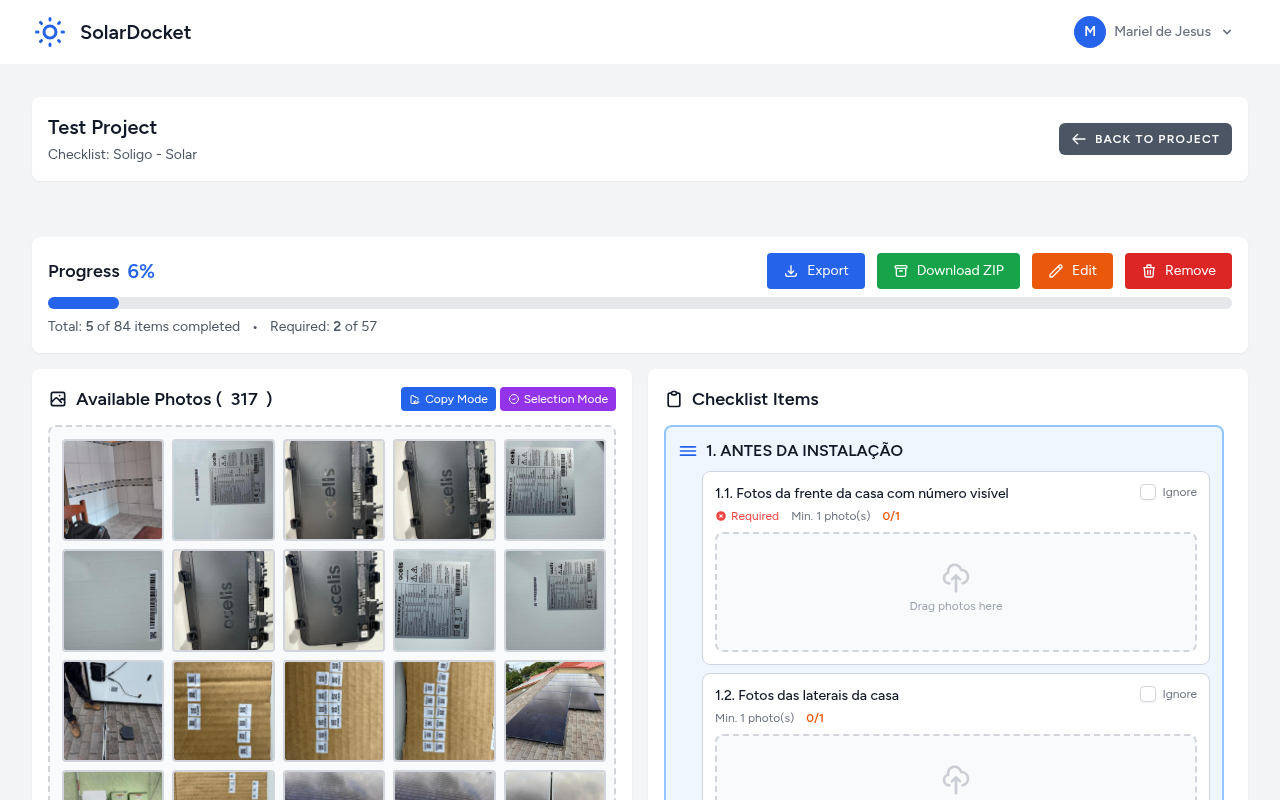This screenshot has height=800, width=1280.
Task: Click the checklist progress bar
Action: pos(640,303)
